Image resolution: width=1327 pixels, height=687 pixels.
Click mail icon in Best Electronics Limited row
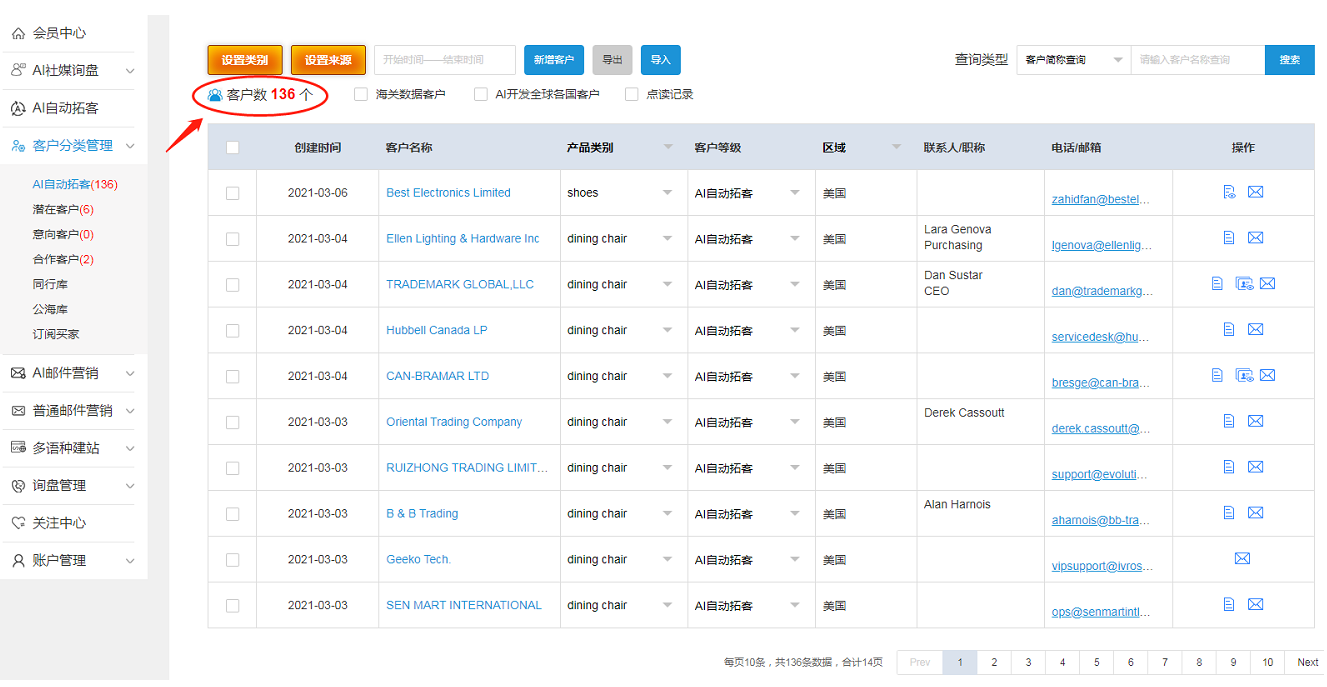click(x=1255, y=192)
